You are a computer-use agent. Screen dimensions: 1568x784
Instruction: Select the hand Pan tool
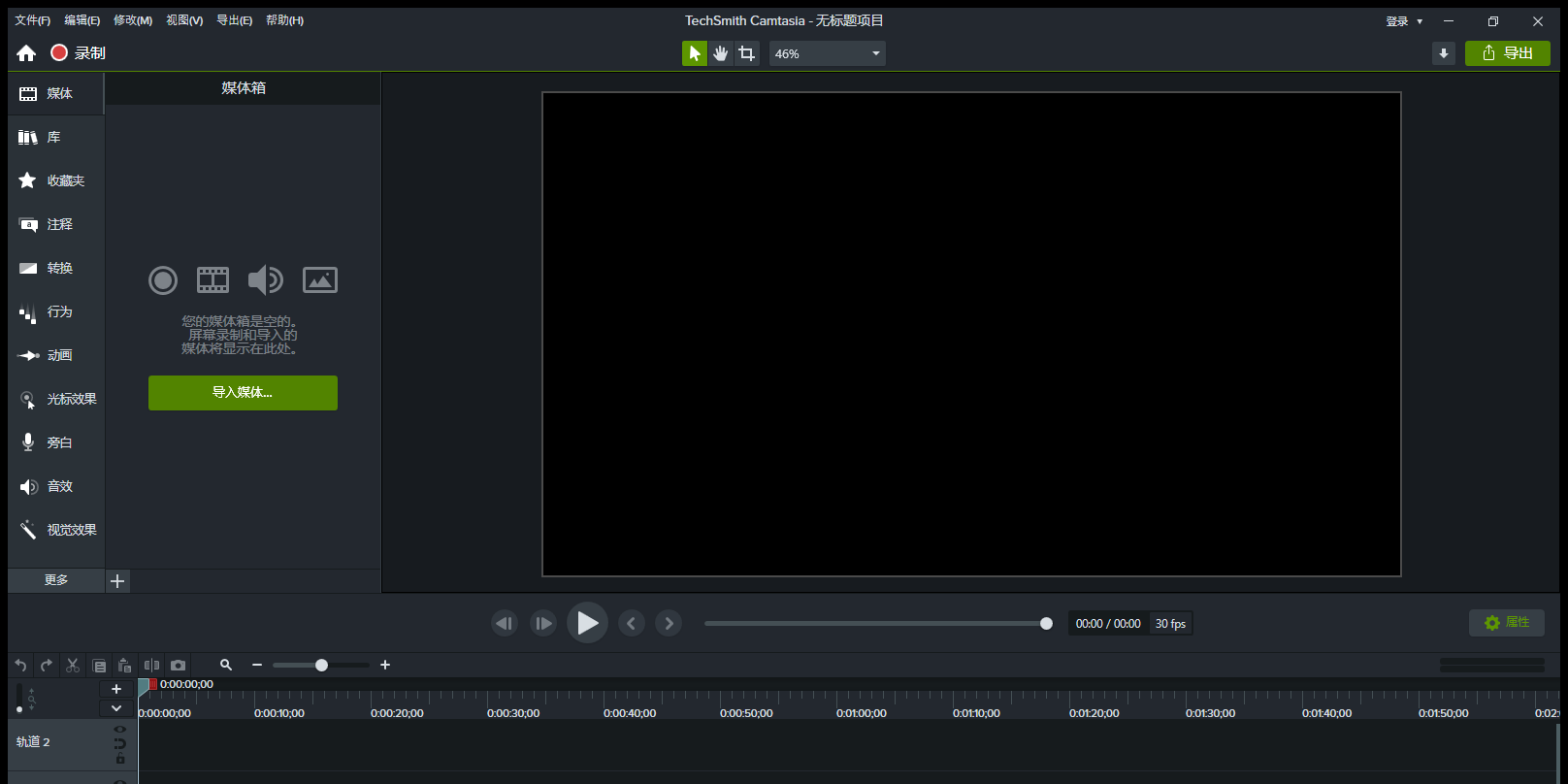pos(720,53)
